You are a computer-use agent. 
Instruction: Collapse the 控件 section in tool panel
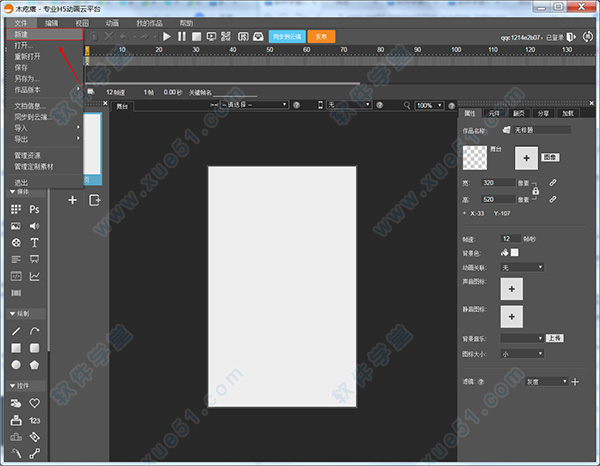20,385
